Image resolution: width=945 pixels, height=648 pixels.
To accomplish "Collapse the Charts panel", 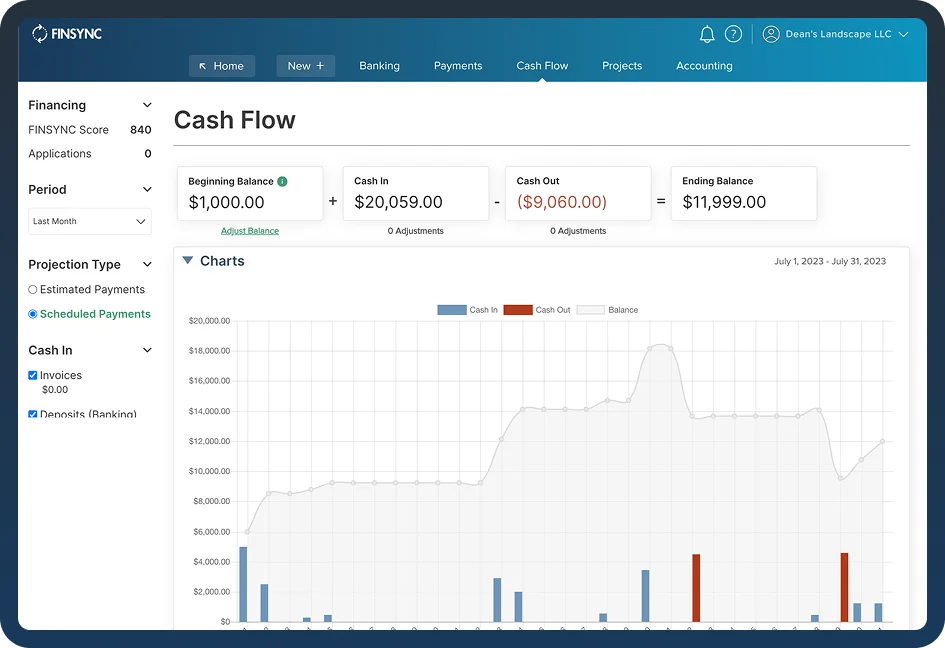I will [190, 261].
